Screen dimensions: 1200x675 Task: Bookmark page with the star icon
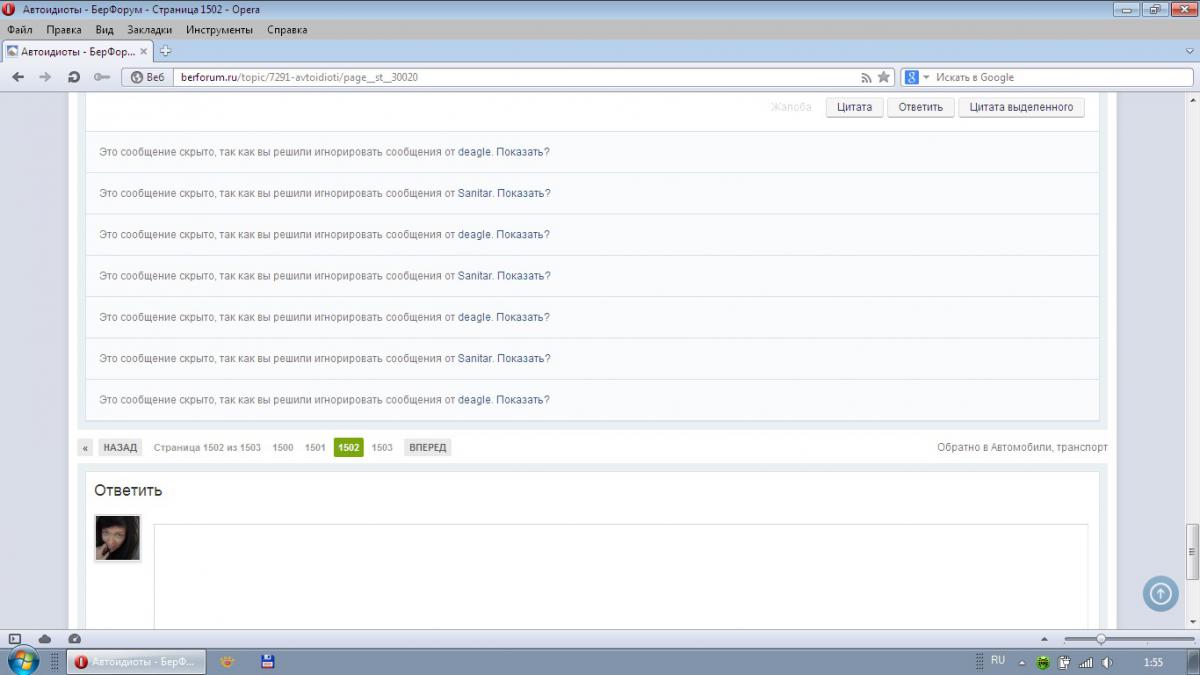click(884, 77)
